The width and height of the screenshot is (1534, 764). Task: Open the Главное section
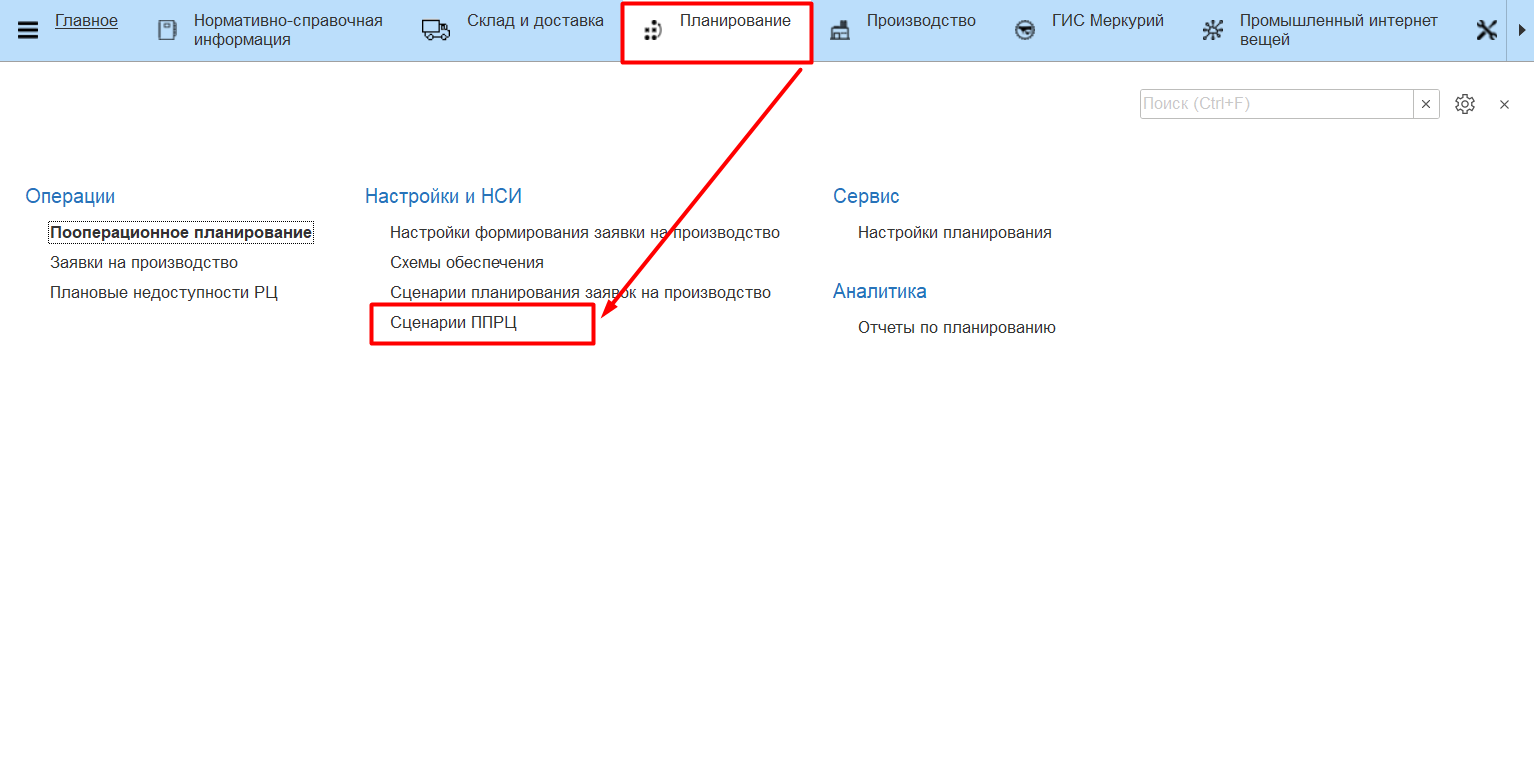click(86, 21)
